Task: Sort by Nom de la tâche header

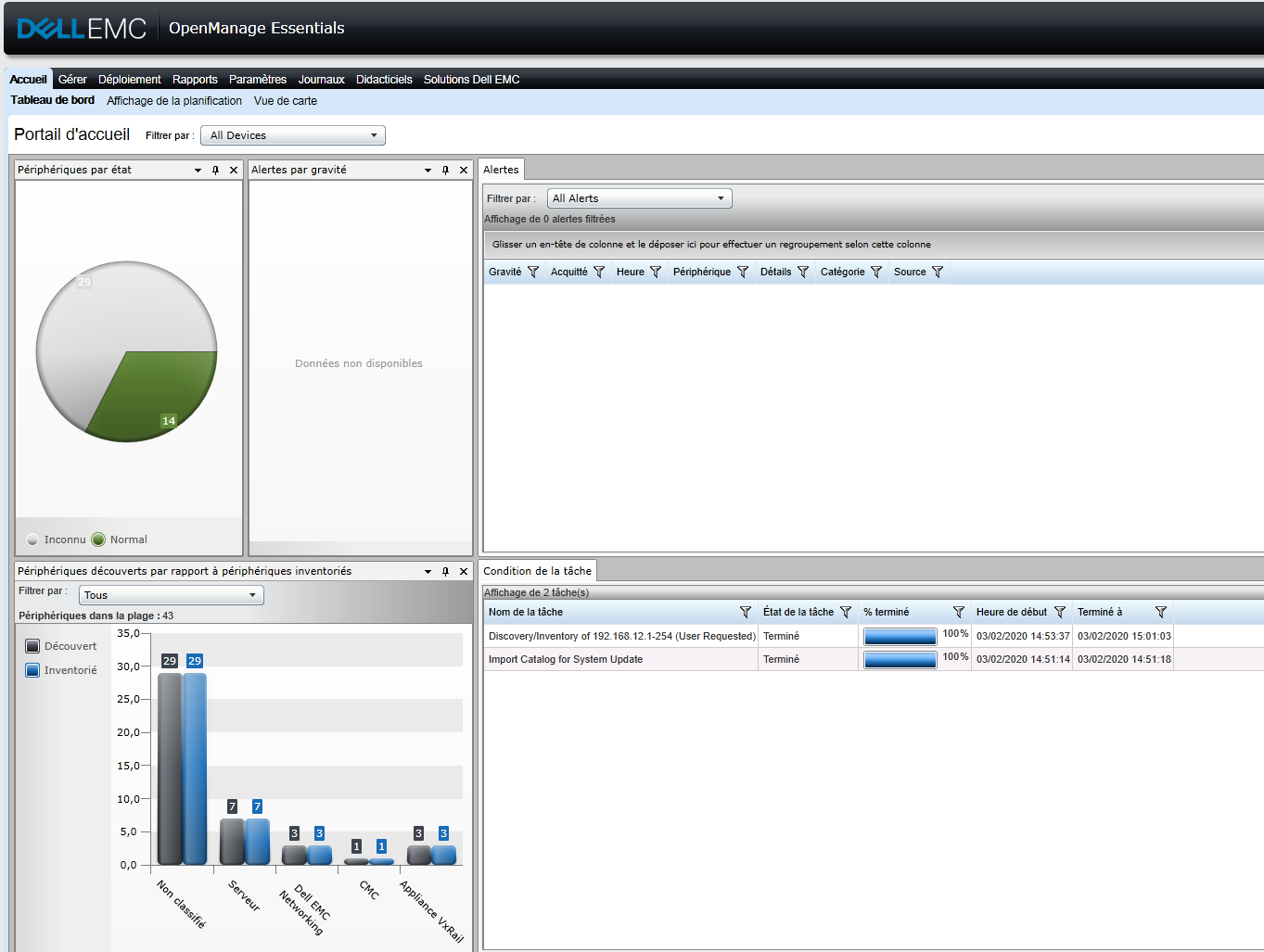Action: (526, 612)
